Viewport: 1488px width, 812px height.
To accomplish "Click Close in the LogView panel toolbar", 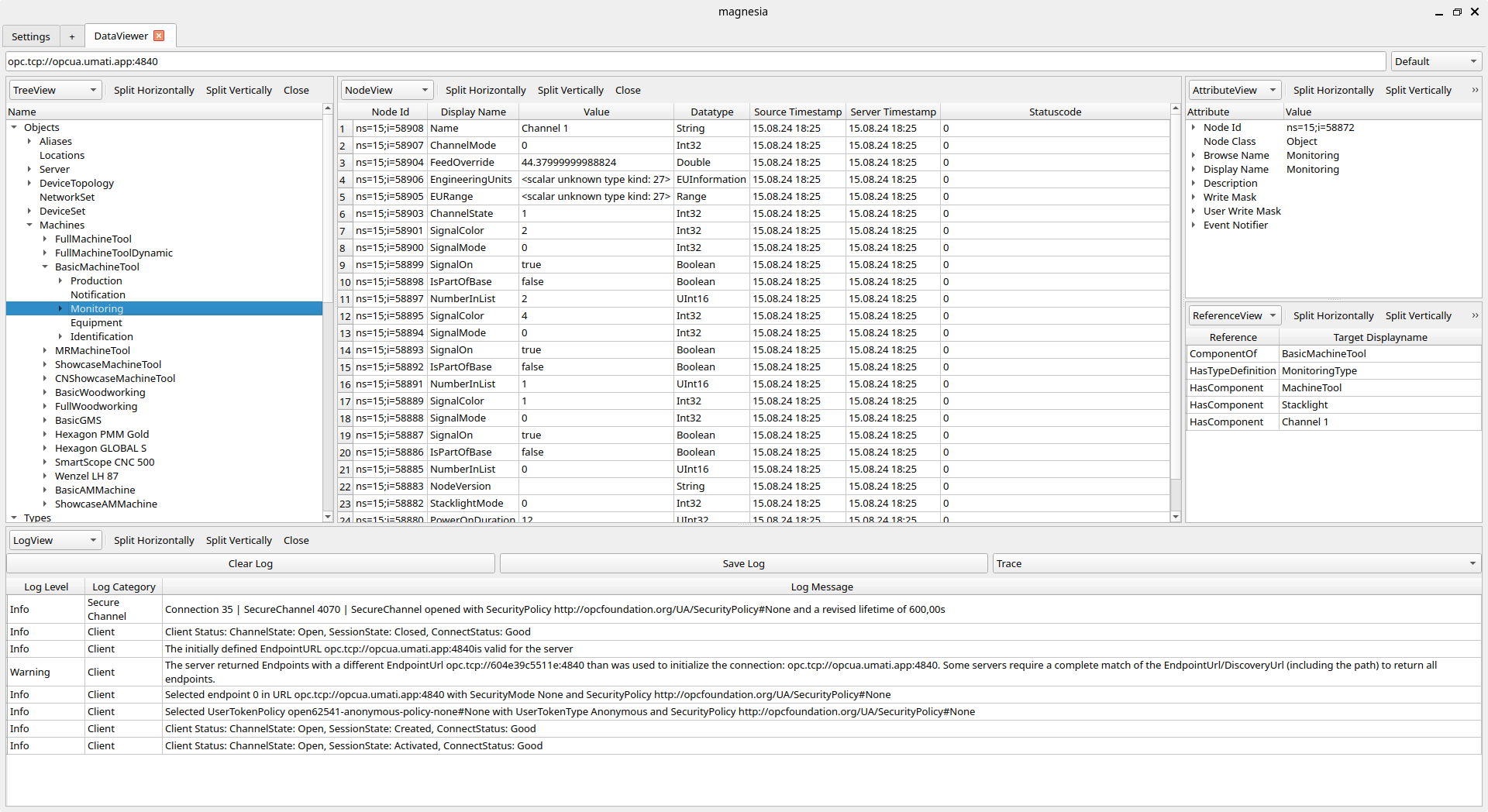I will [296, 540].
